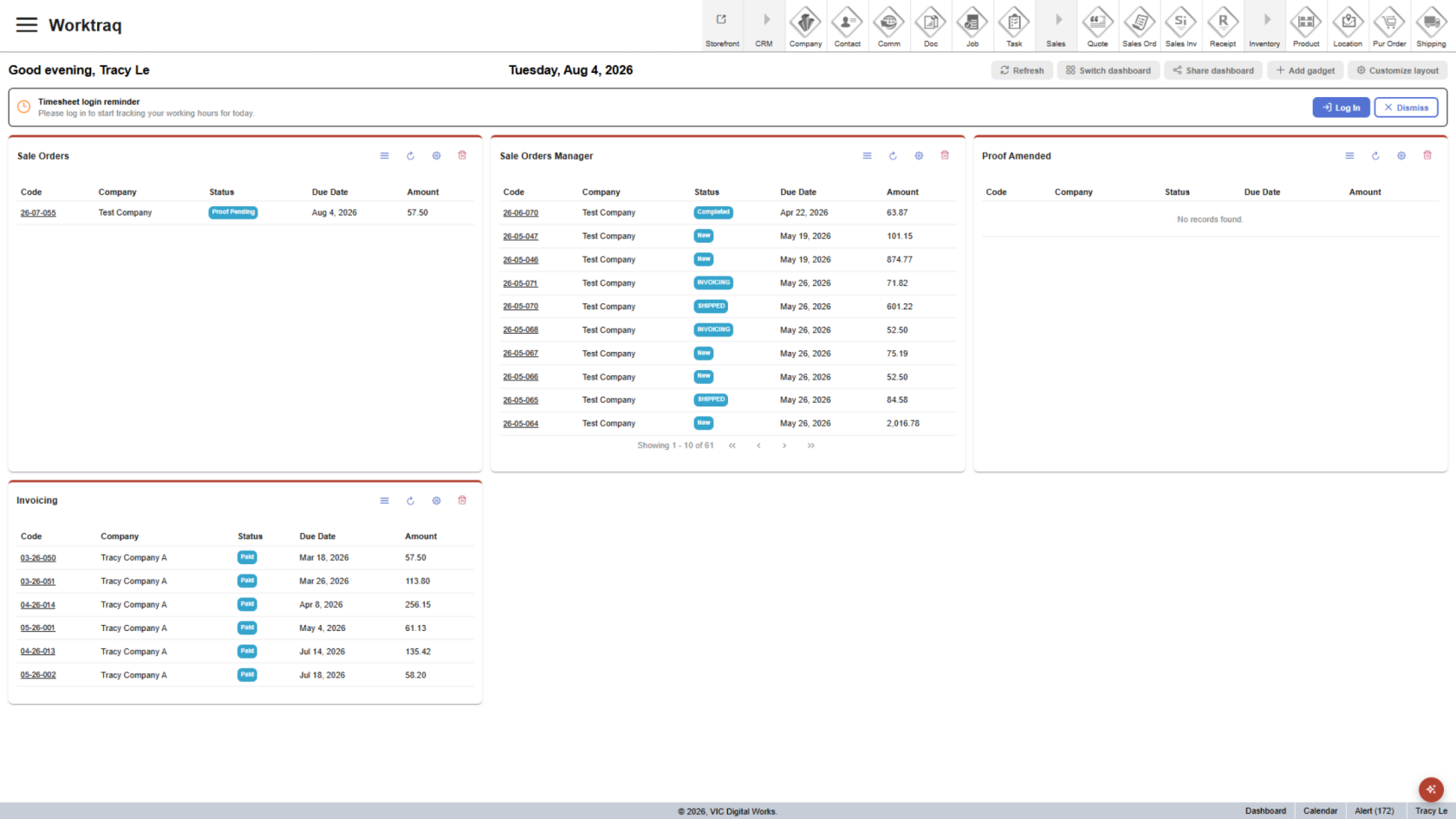This screenshot has height=819, width=1456.
Task: Click the Customize layout button
Action: coord(1397,70)
